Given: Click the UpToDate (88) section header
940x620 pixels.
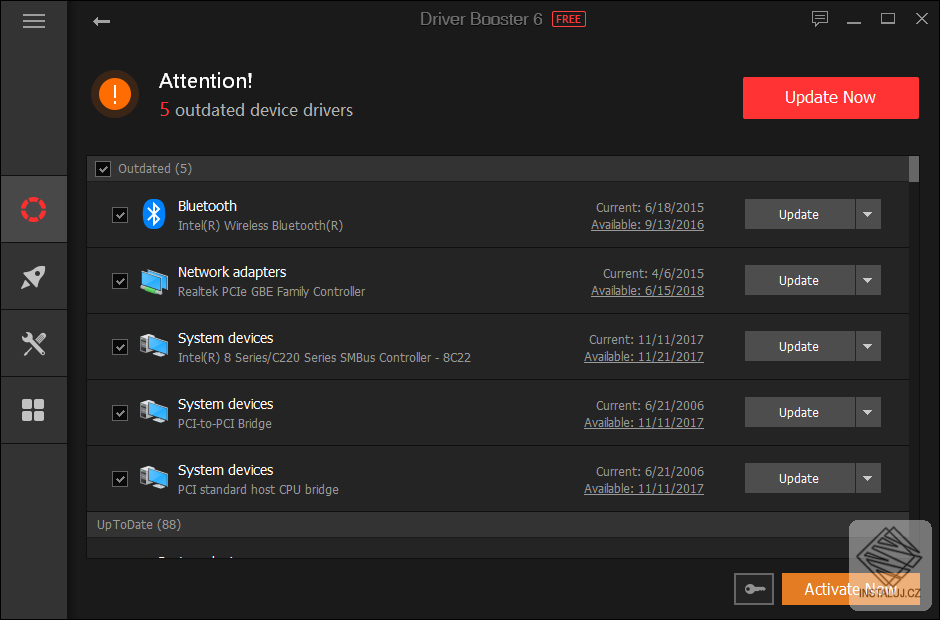Looking at the screenshot, I should (x=498, y=525).
